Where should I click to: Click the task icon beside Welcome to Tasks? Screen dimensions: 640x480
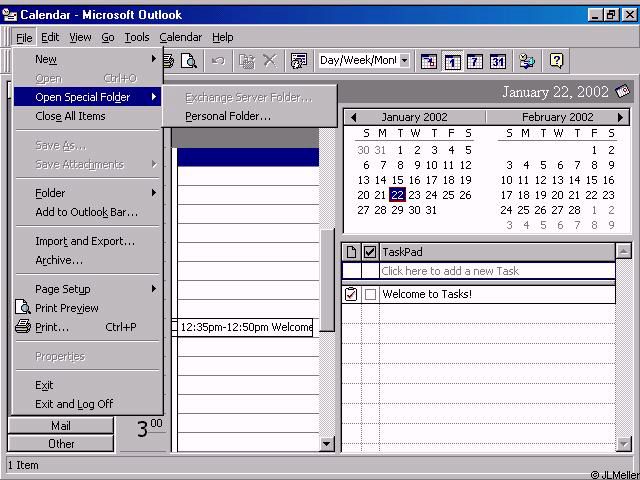click(x=351, y=294)
